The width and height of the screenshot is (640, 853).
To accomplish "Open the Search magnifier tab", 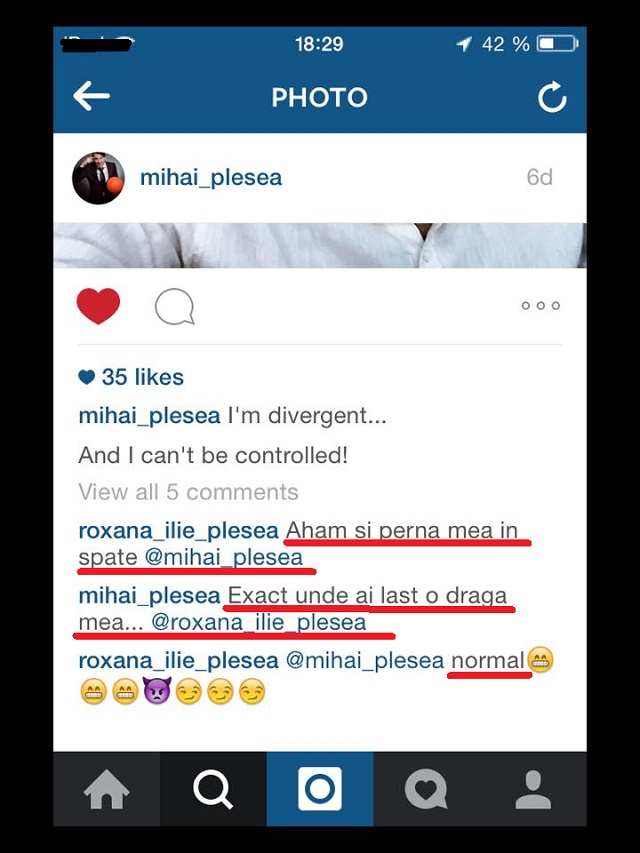I will (213, 789).
